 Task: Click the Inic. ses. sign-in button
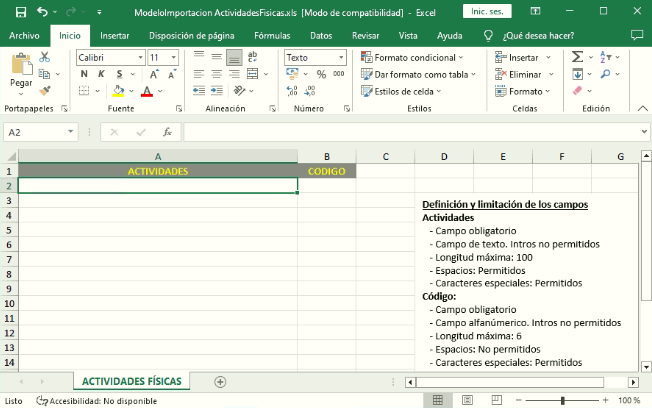[x=487, y=12]
